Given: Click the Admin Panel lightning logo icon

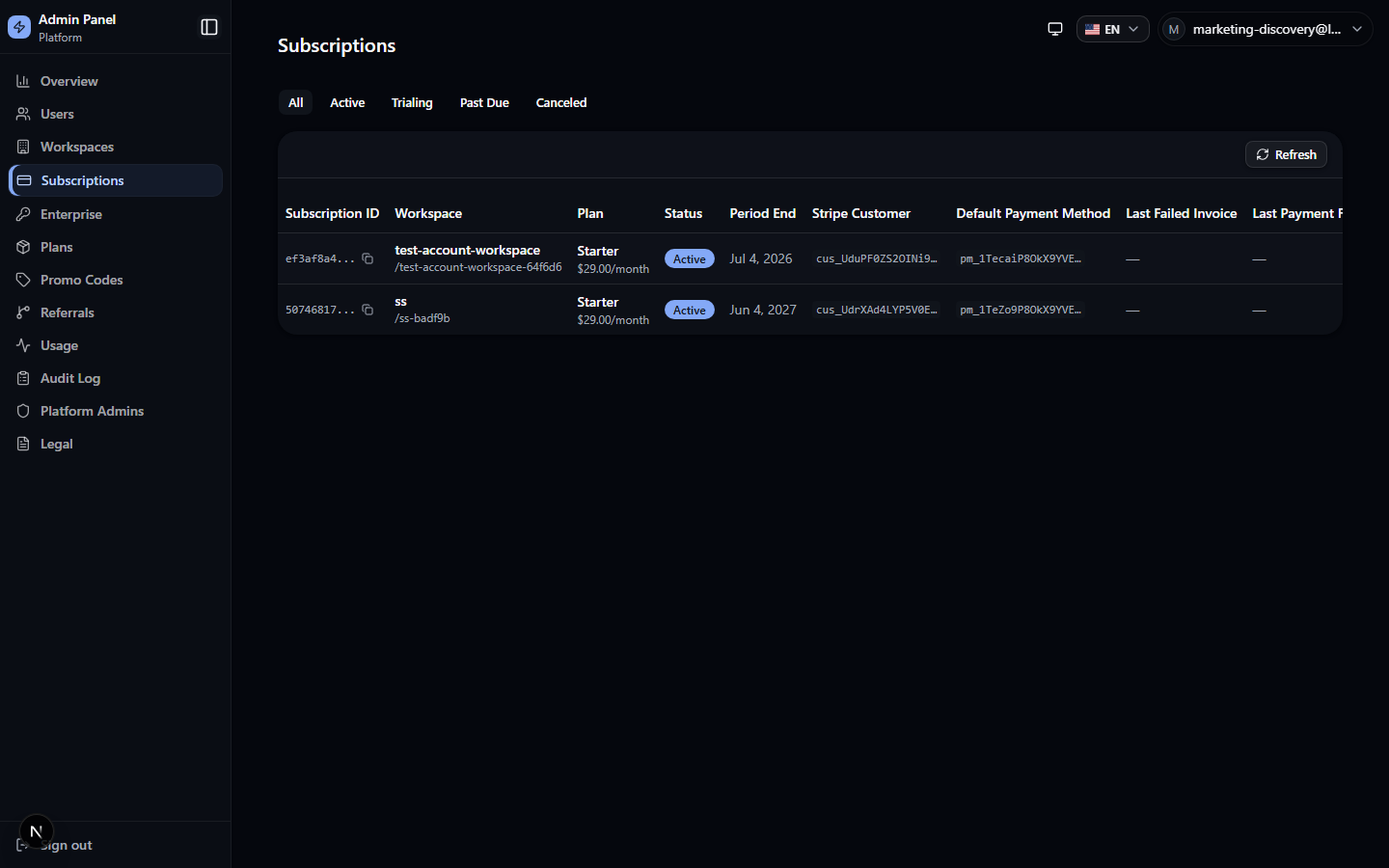Looking at the screenshot, I should pyautogui.click(x=19, y=28).
